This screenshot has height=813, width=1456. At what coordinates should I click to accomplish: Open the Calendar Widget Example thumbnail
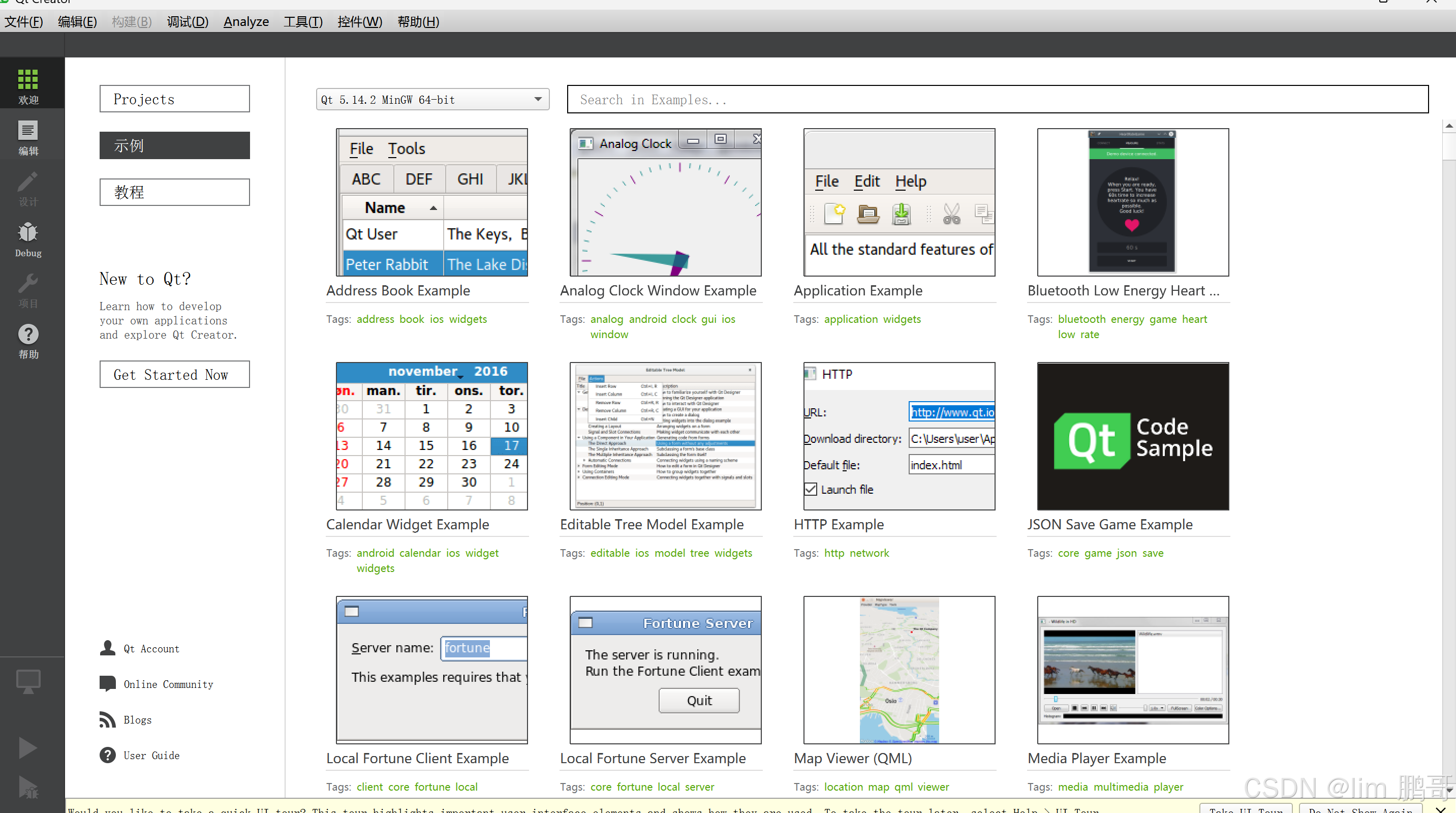click(x=432, y=436)
